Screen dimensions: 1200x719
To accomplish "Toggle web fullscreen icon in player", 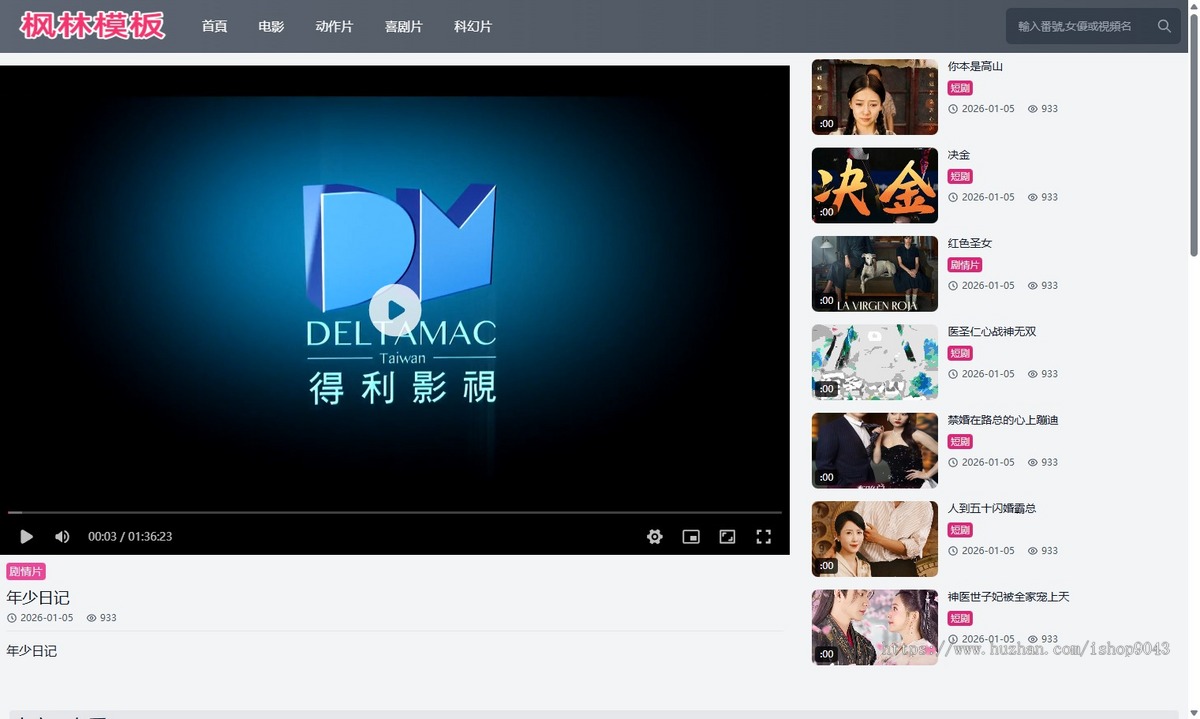I will pyautogui.click(x=727, y=537).
